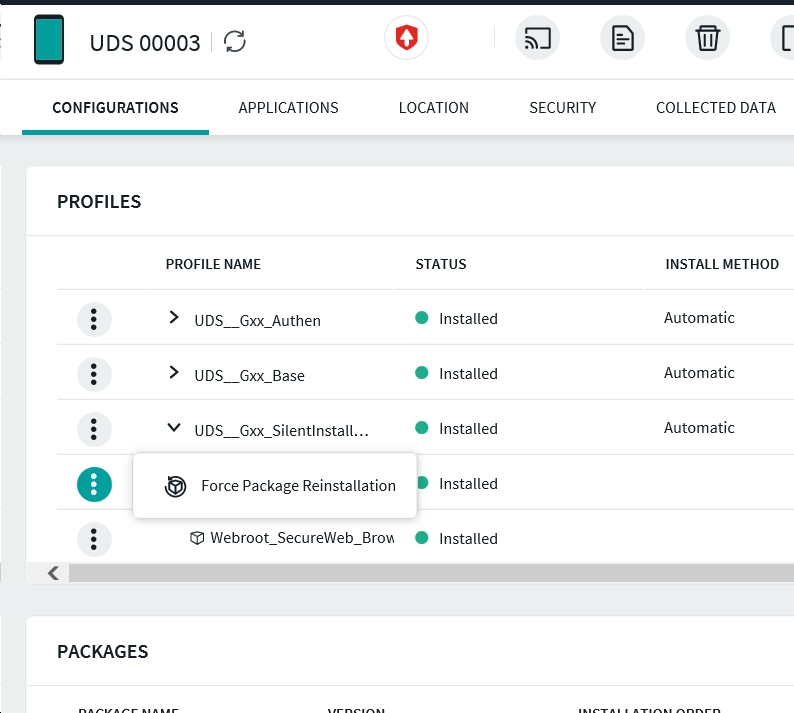Click the active teal three-dot button

tap(94, 485)
